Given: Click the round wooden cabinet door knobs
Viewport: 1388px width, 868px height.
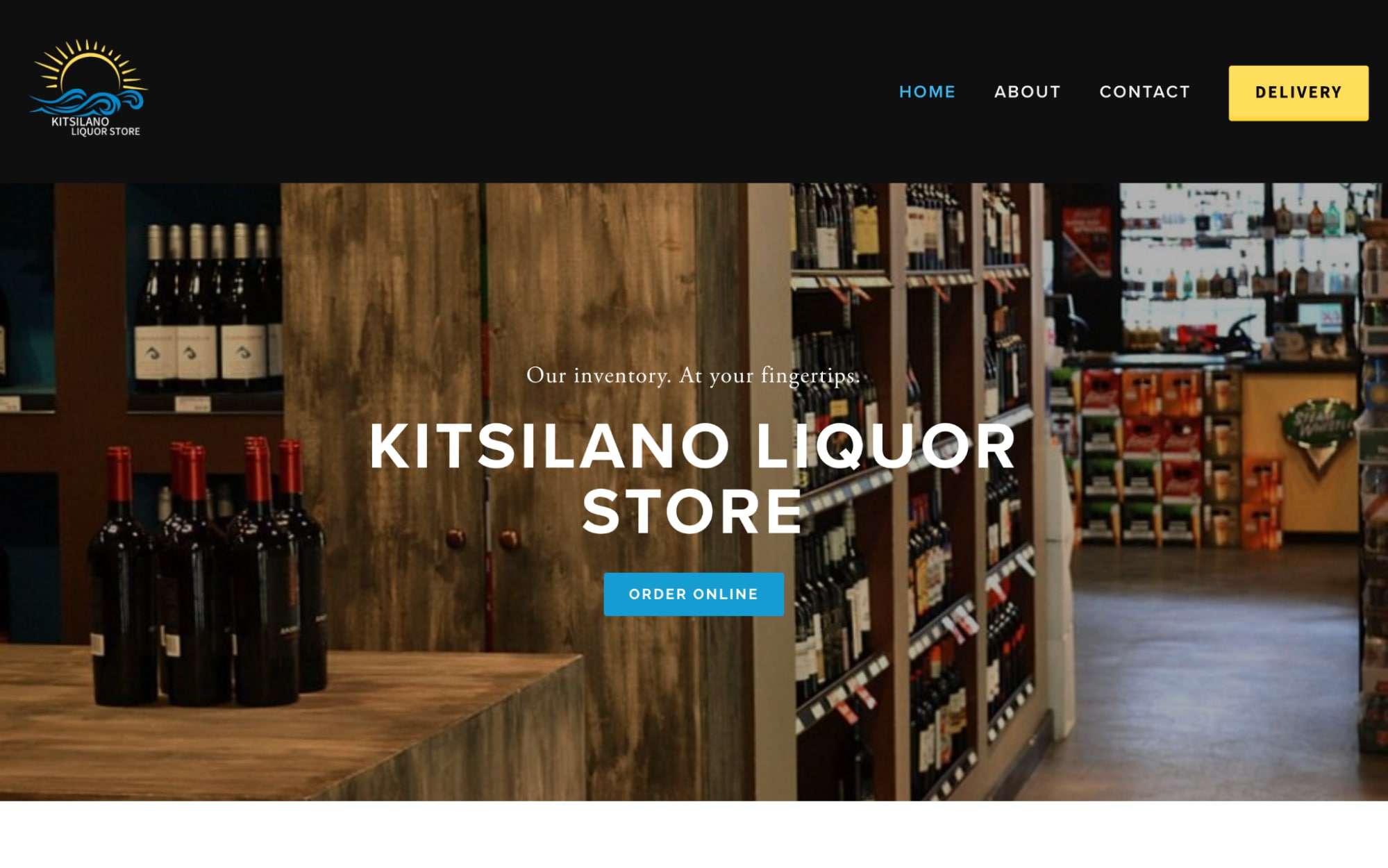Looking at the screenshot, I should point(483,539).
